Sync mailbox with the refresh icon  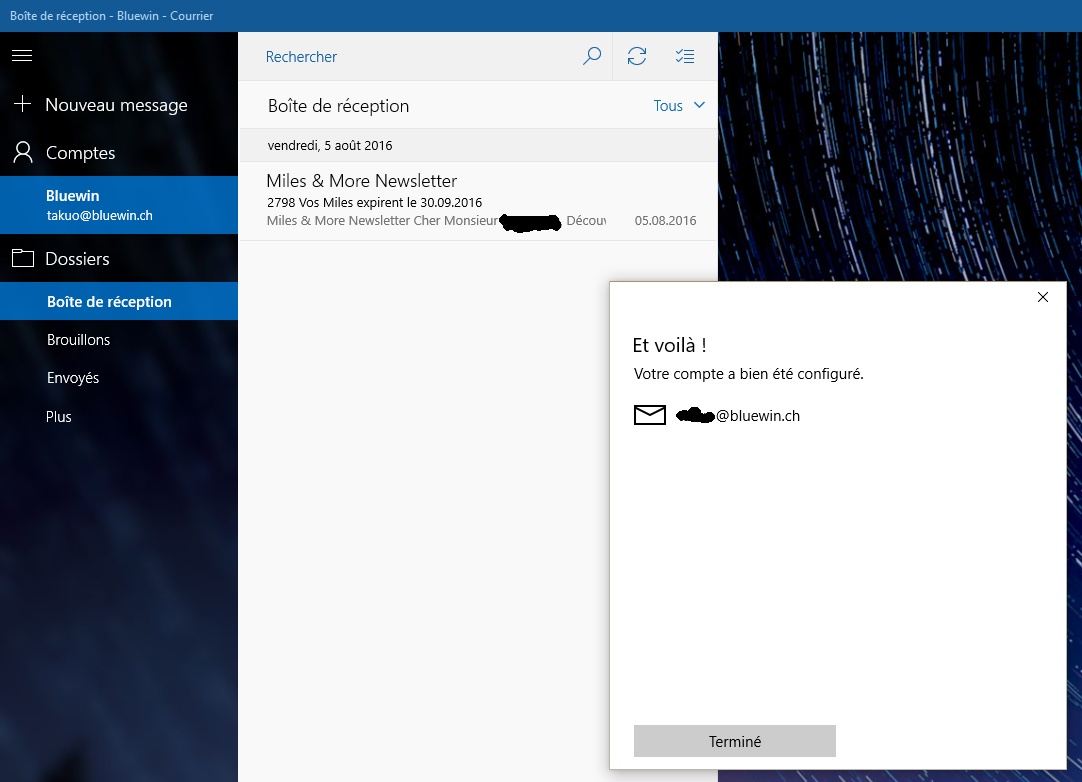(637, 56)
